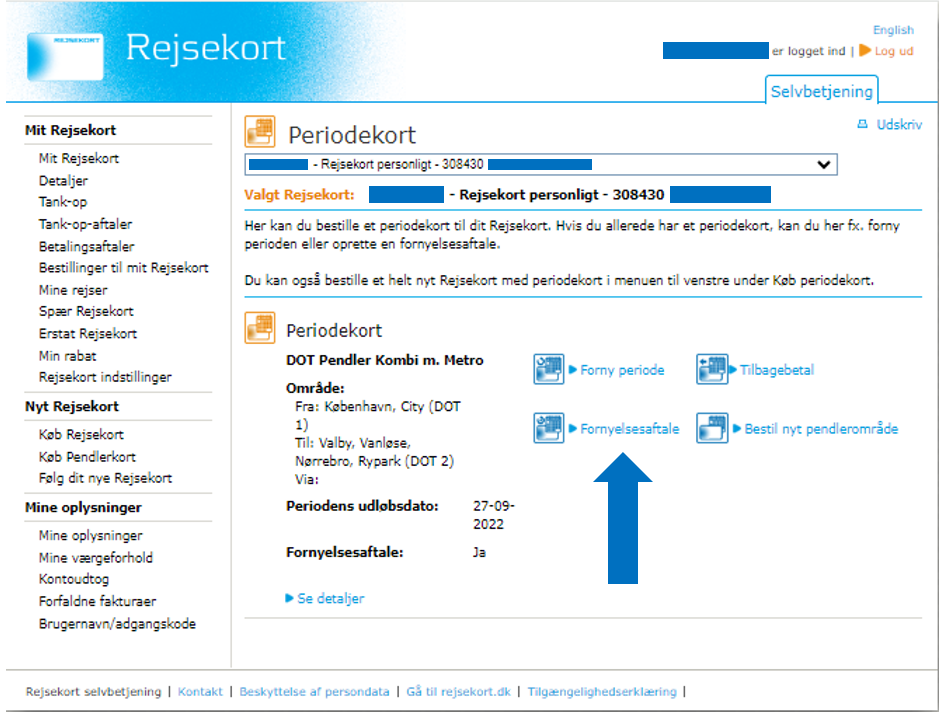Open Mine rejser in the sidebar
The width and height of the screenshot is (940, 712).
72,290
